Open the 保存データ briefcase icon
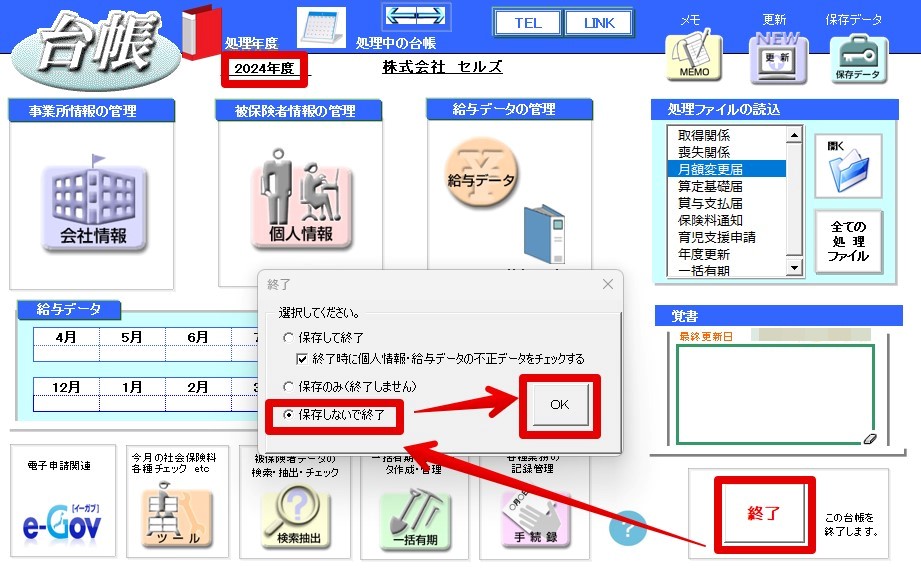Viewport: 921px width, 581px height. tap(858, 58)
